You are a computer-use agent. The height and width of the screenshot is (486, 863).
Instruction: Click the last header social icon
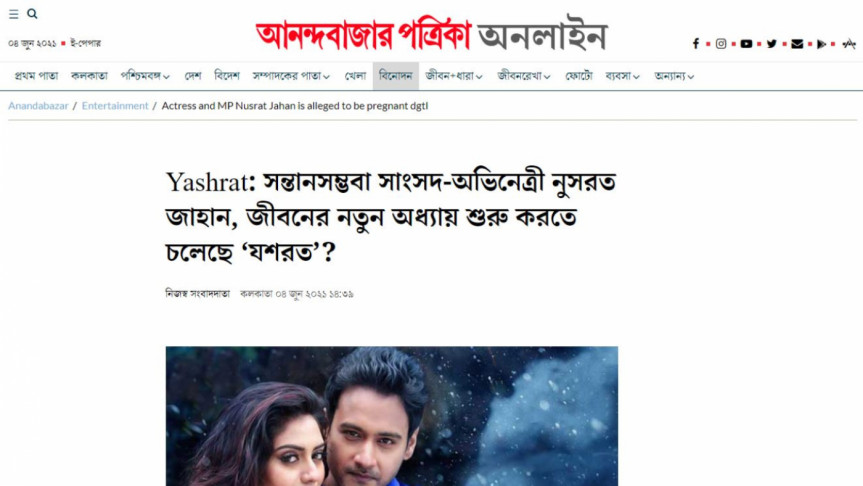(x=849, y=43)
